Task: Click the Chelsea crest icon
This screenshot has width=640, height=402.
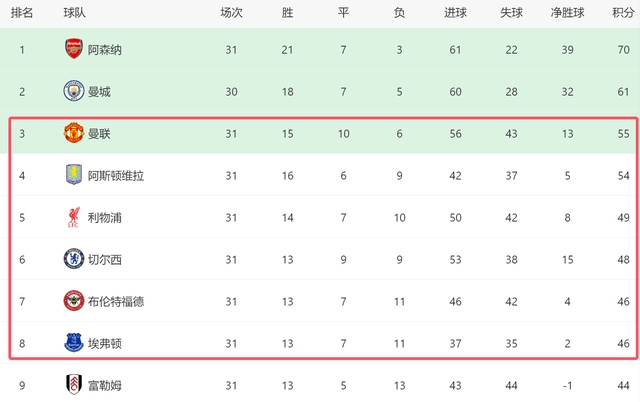Action: tap(73, 259)
